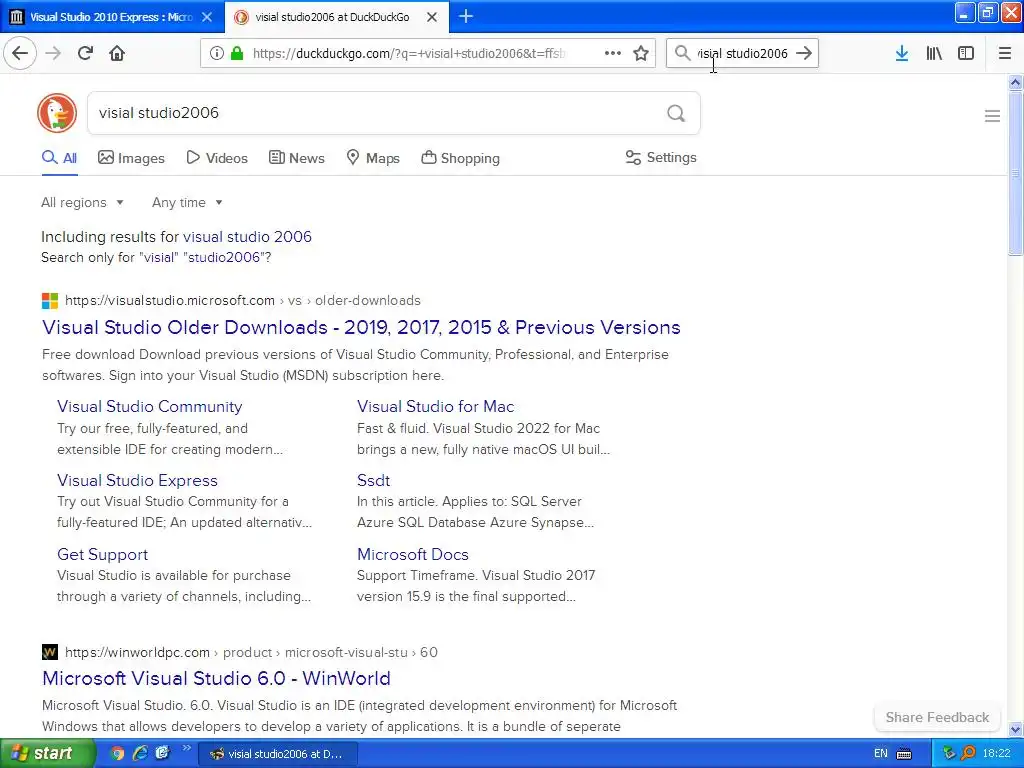Submit toolbar search with the arrow

[x=804, y=53]
